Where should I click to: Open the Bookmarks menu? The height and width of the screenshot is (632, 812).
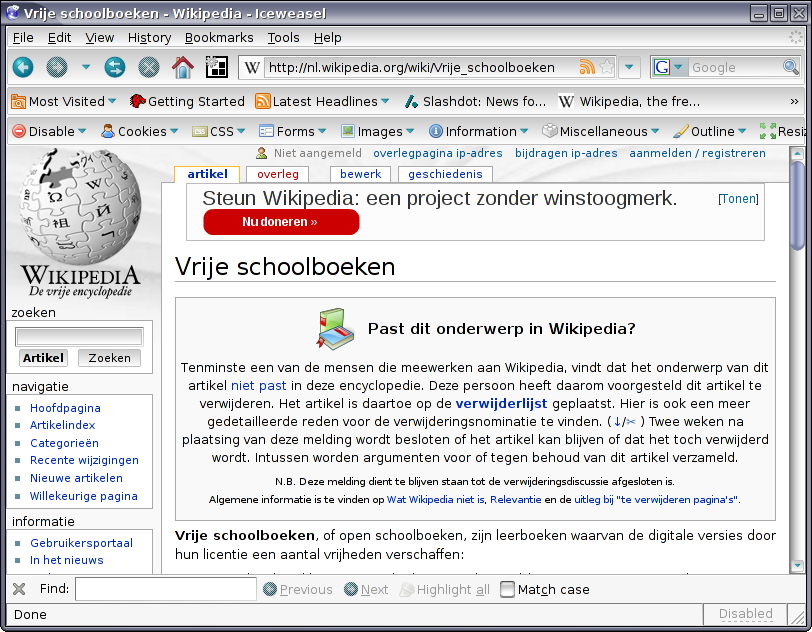[219, 37]
